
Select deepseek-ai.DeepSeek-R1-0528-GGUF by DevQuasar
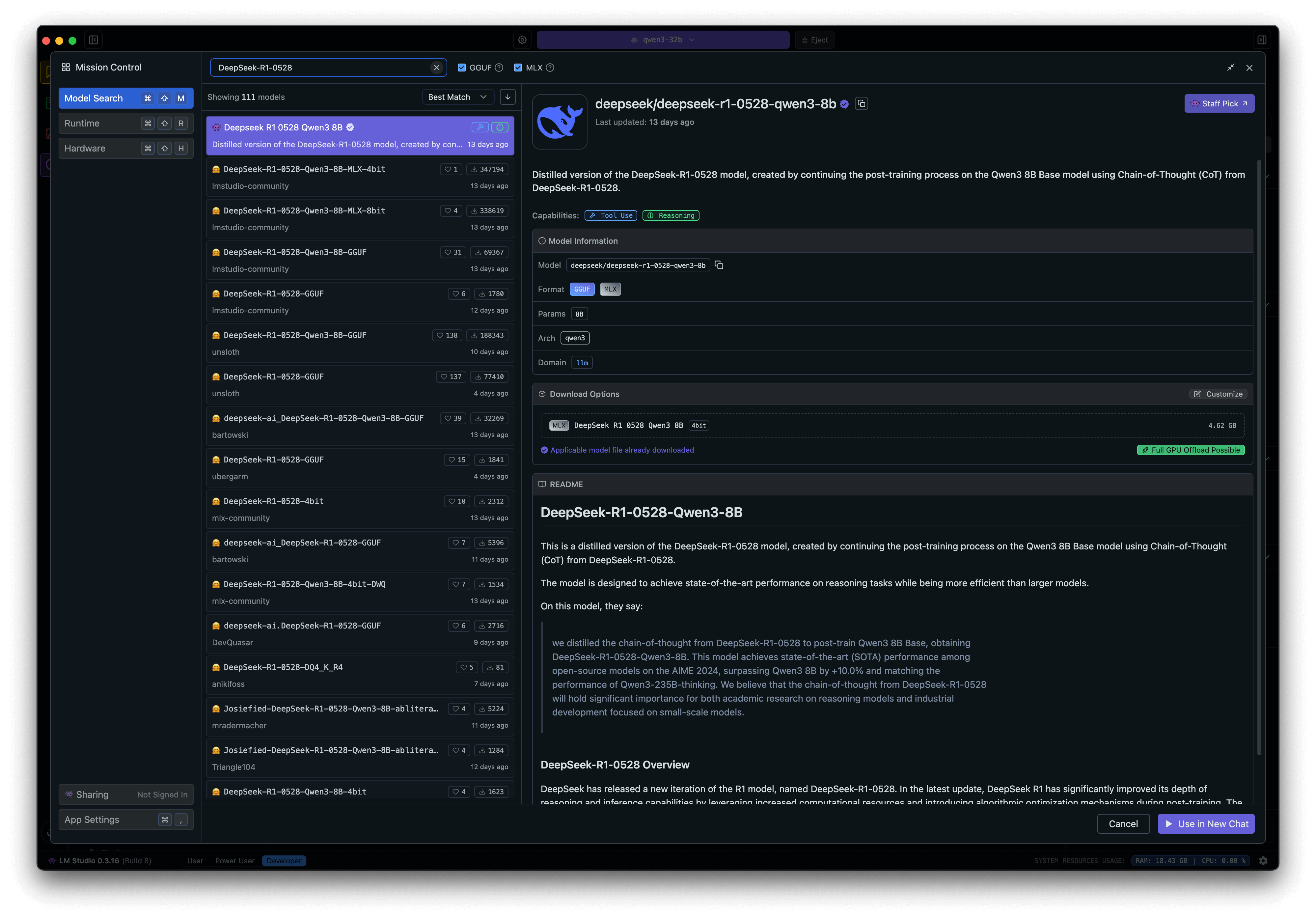pyautogui.click(x=360, y=634)
